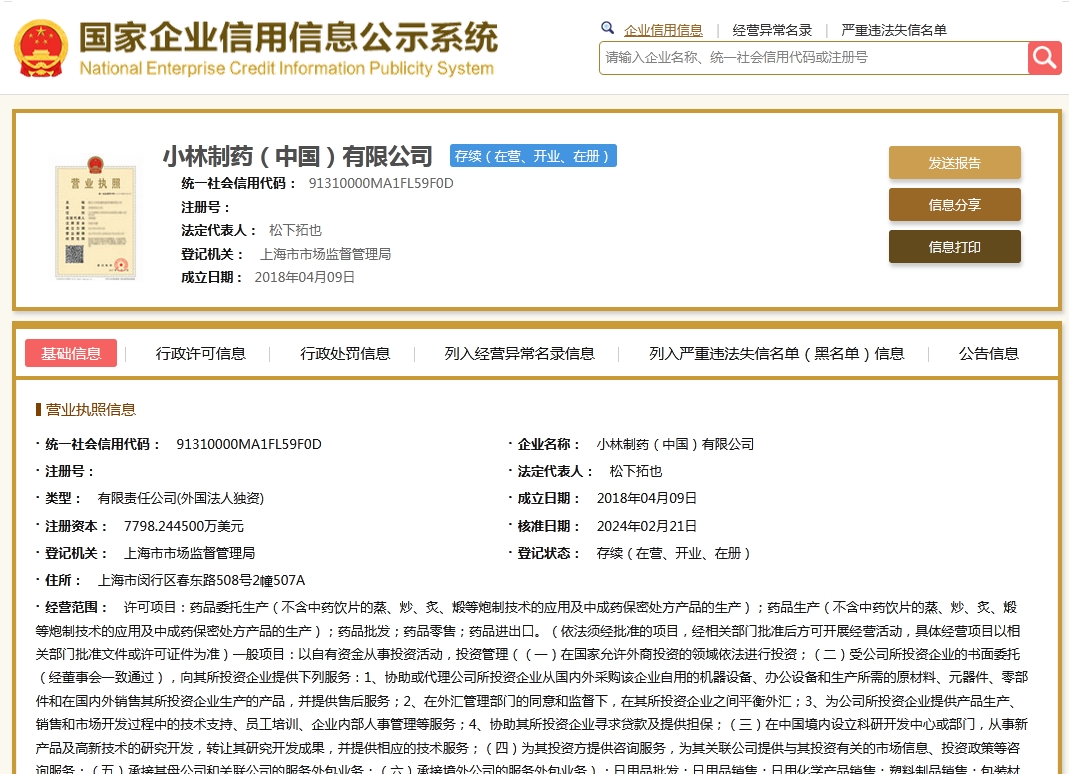The width and height of the screenshot is (1069, 774).
Task: Click the 信息分享 button
Action: pos(954,205)
